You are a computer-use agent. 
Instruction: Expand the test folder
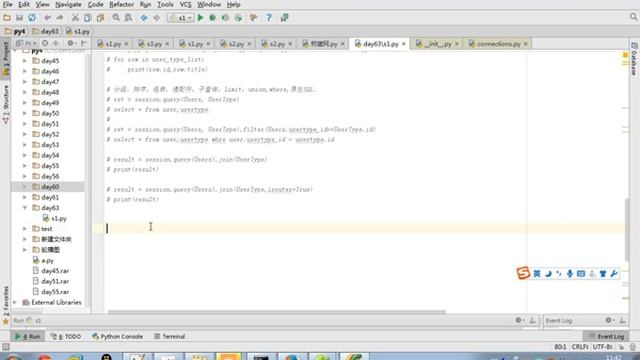pyautogui.click(x=24, y=229)
